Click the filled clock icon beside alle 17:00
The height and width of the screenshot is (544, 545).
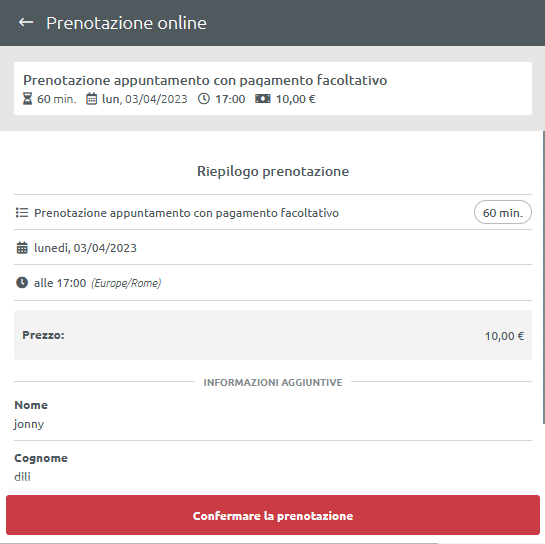(22, 283)
